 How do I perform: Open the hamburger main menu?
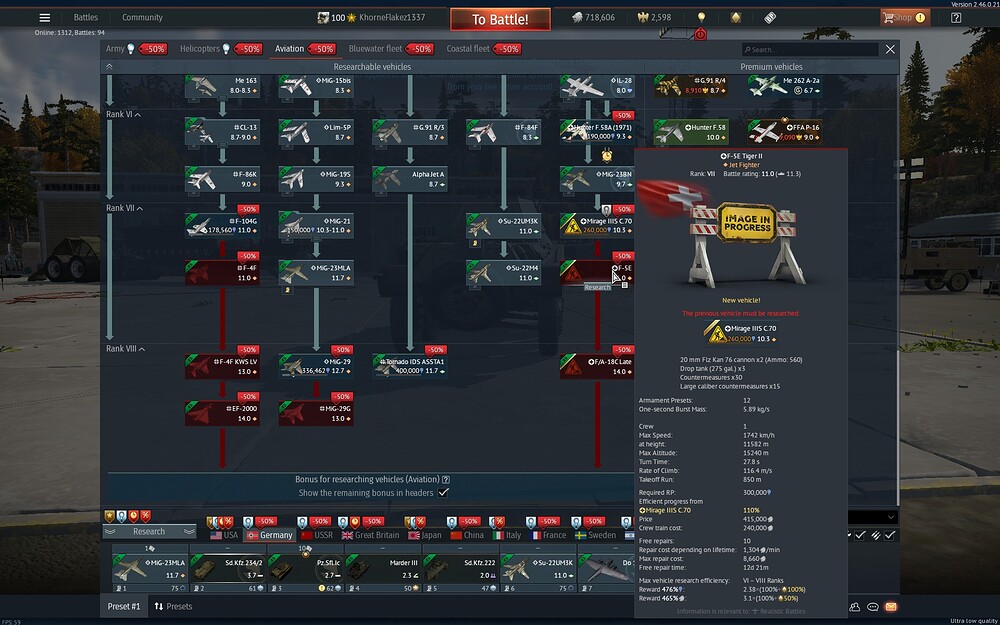click(44, 18)
